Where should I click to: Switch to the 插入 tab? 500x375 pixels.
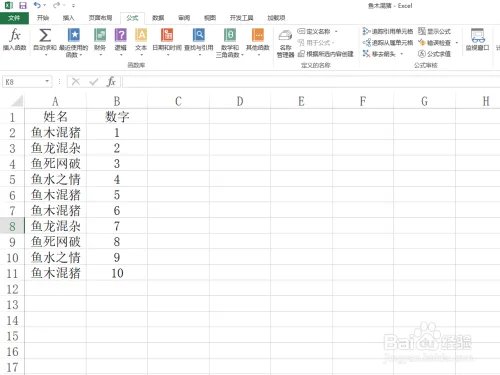point(68,18)
